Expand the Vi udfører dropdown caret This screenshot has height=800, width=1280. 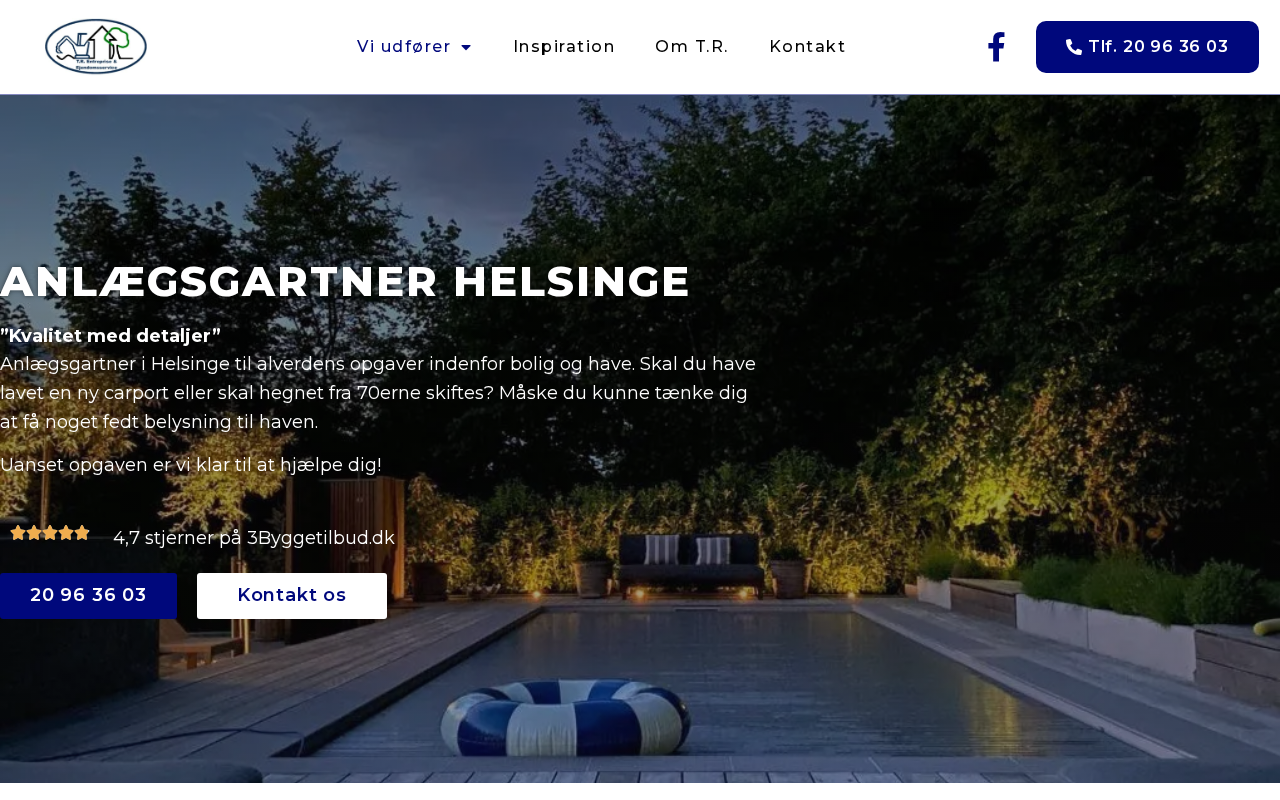pyautogui.click(x=466, y=47)
